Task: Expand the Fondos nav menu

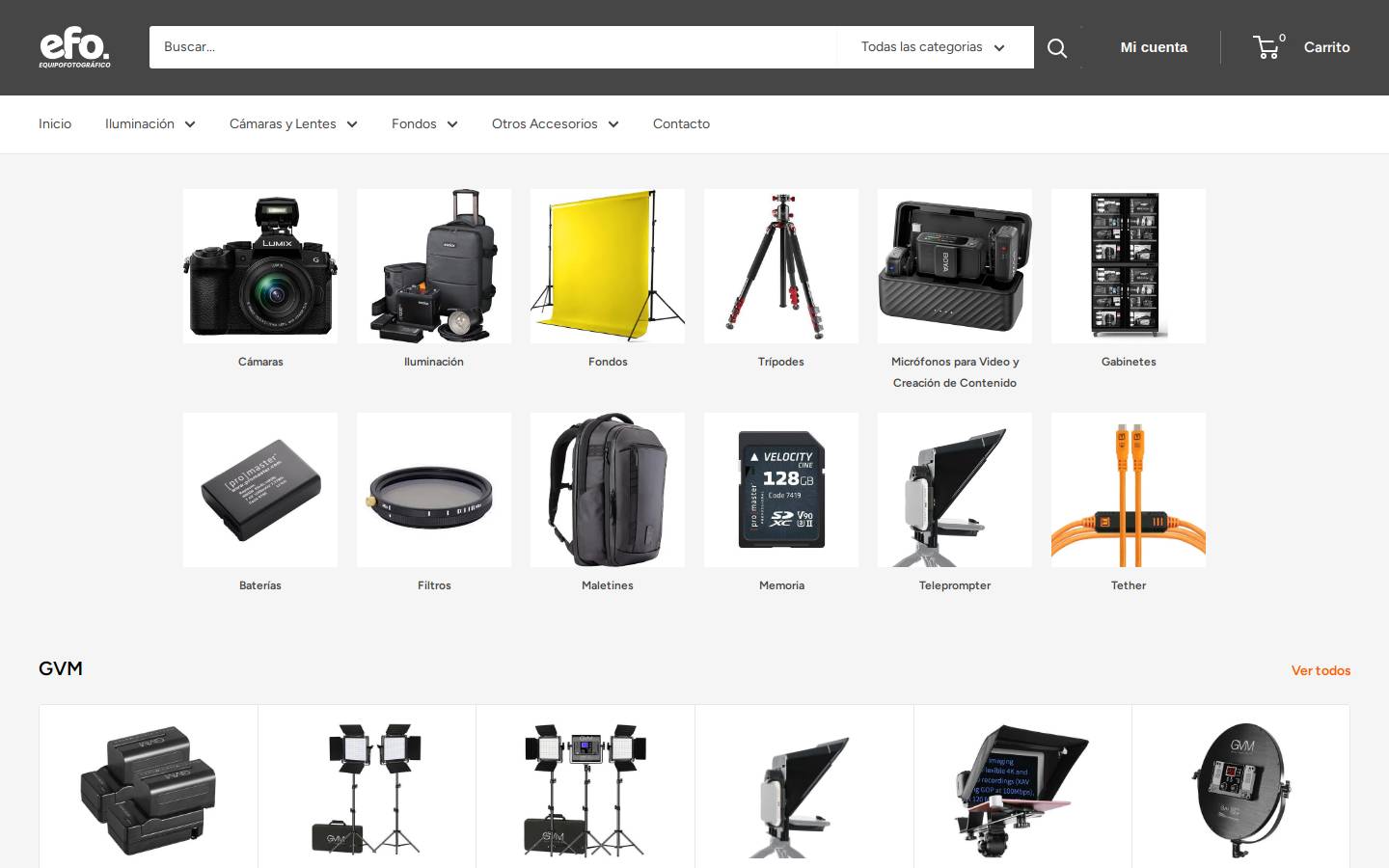Action: tap(424, 123)
